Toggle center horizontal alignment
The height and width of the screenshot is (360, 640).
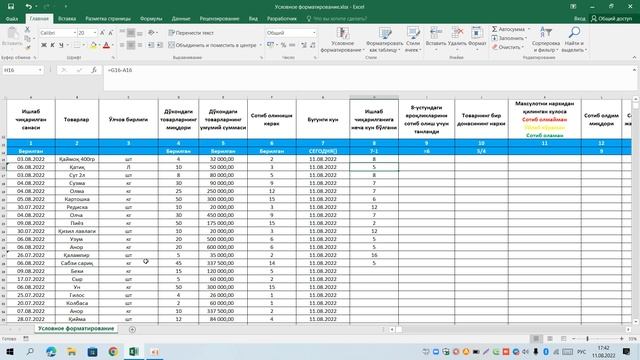tap(131, 45)
